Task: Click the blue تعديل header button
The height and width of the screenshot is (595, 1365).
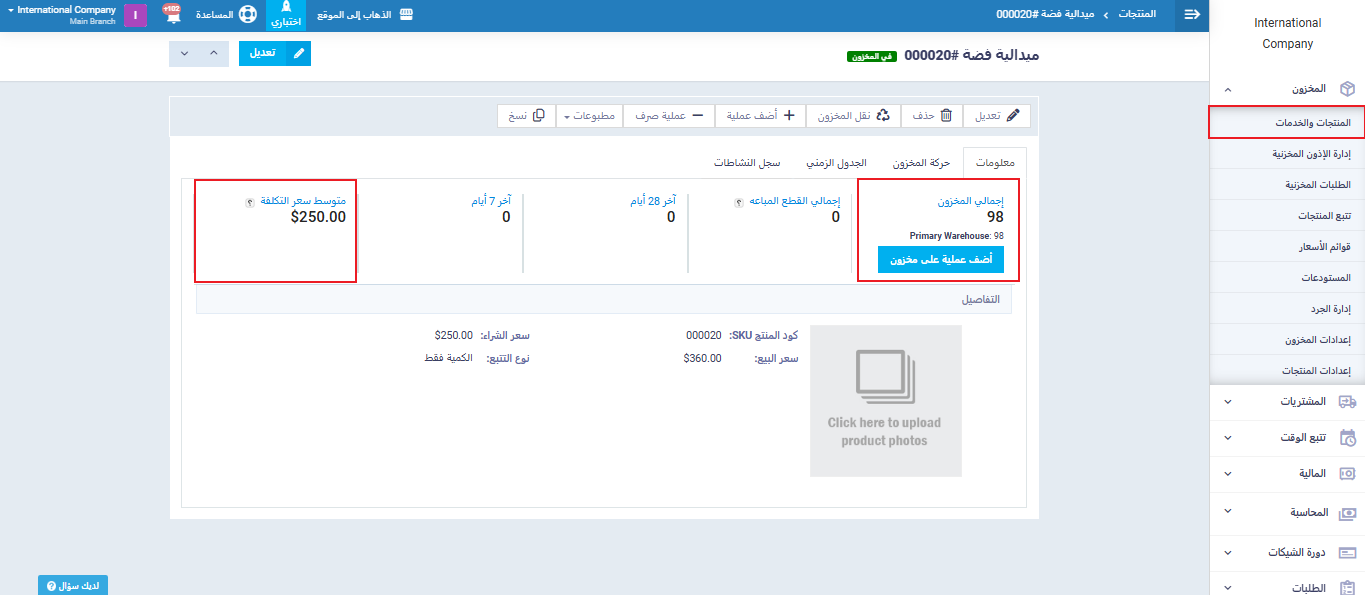Action: (x=274, y=53)
